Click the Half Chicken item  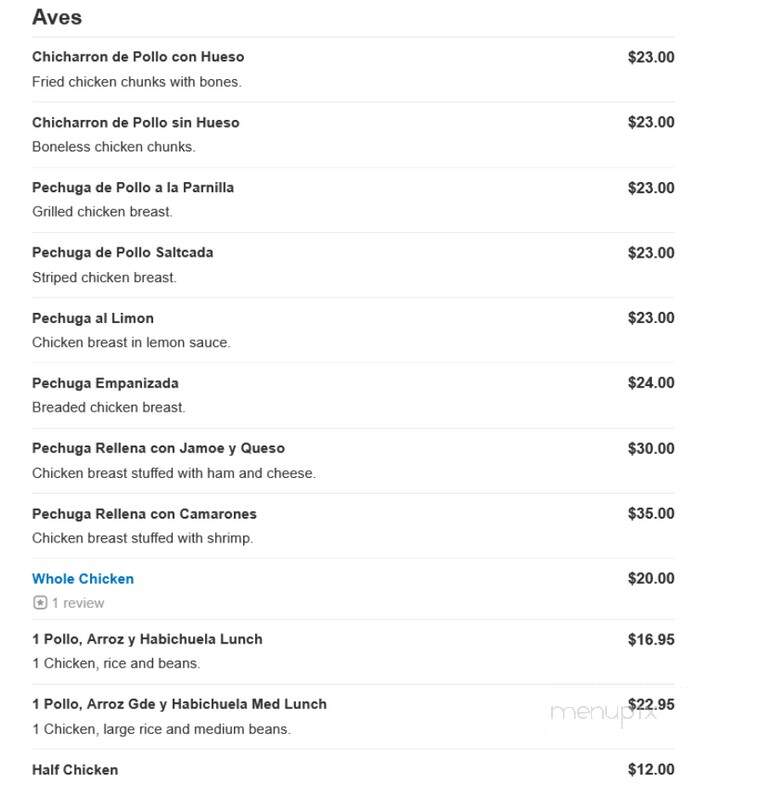tap(75, 770)
